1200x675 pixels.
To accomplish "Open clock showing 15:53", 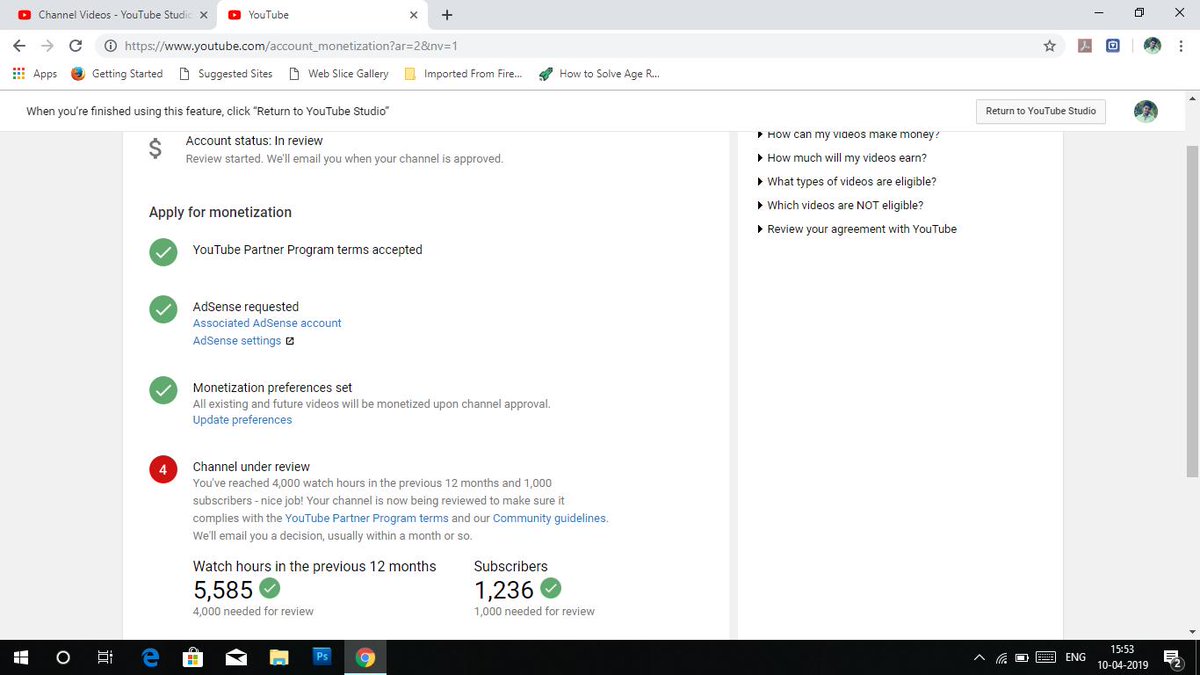I will [x=1121, y=657].
